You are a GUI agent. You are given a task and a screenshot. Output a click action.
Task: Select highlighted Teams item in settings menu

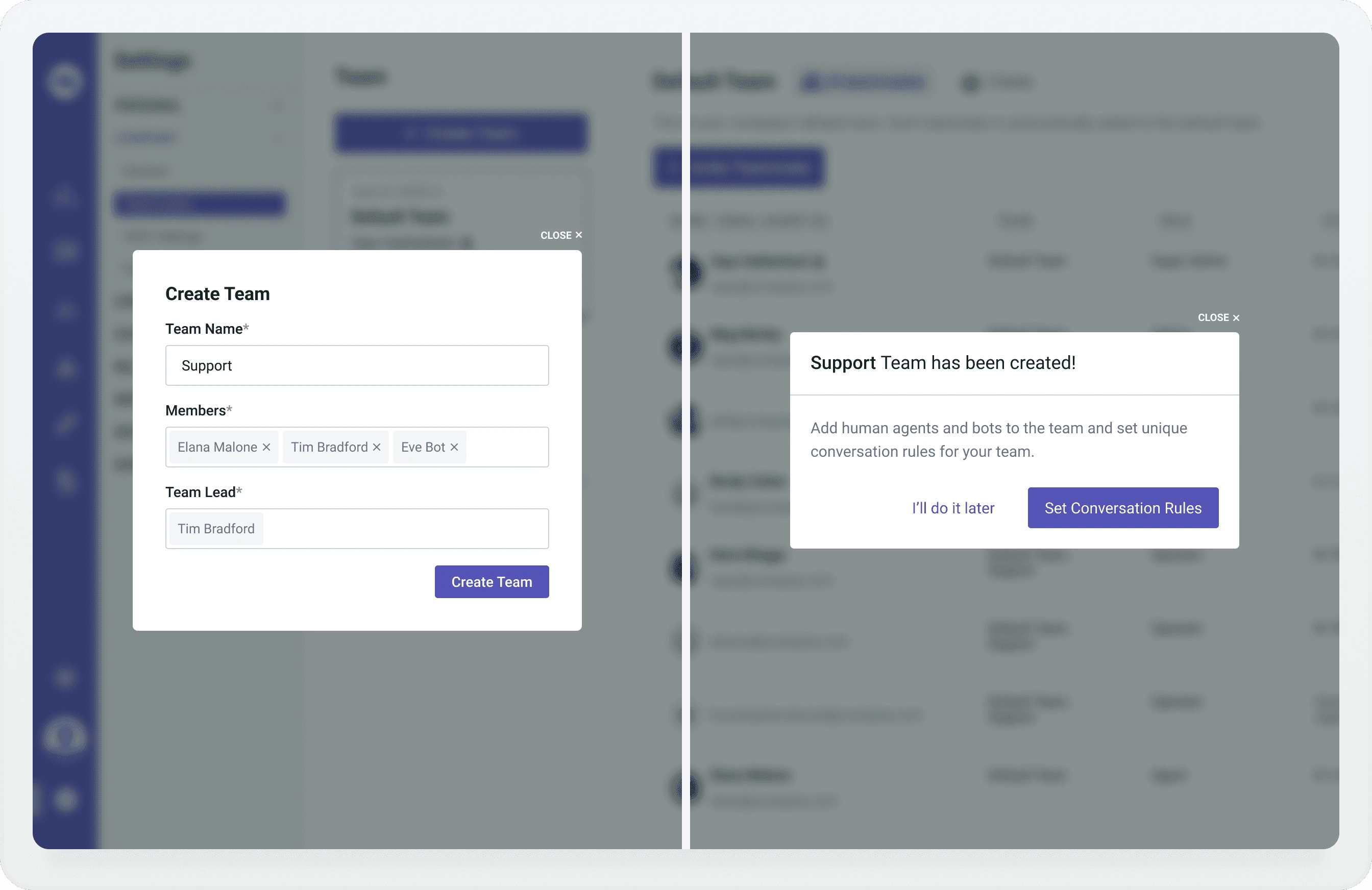[200, 204]
